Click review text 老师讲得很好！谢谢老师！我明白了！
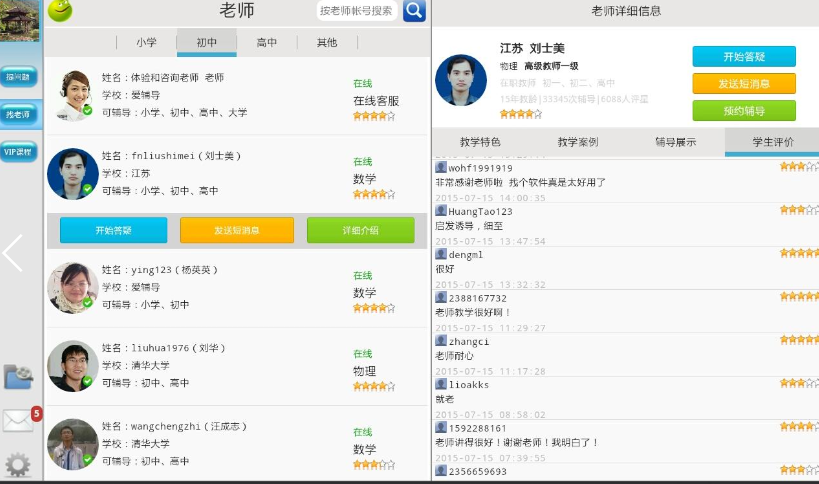Image resolution: width=819 pixels, height=484 pixels. [517, 442]
